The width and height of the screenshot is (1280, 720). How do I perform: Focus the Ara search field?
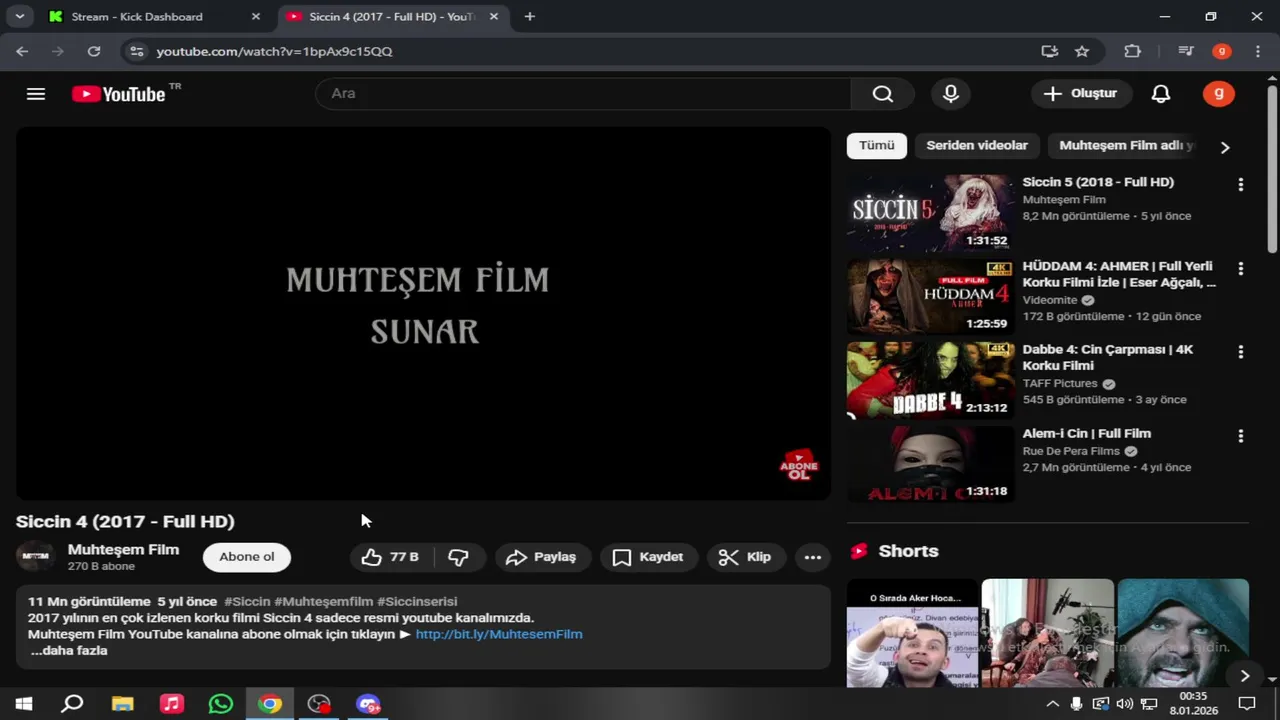583,94
